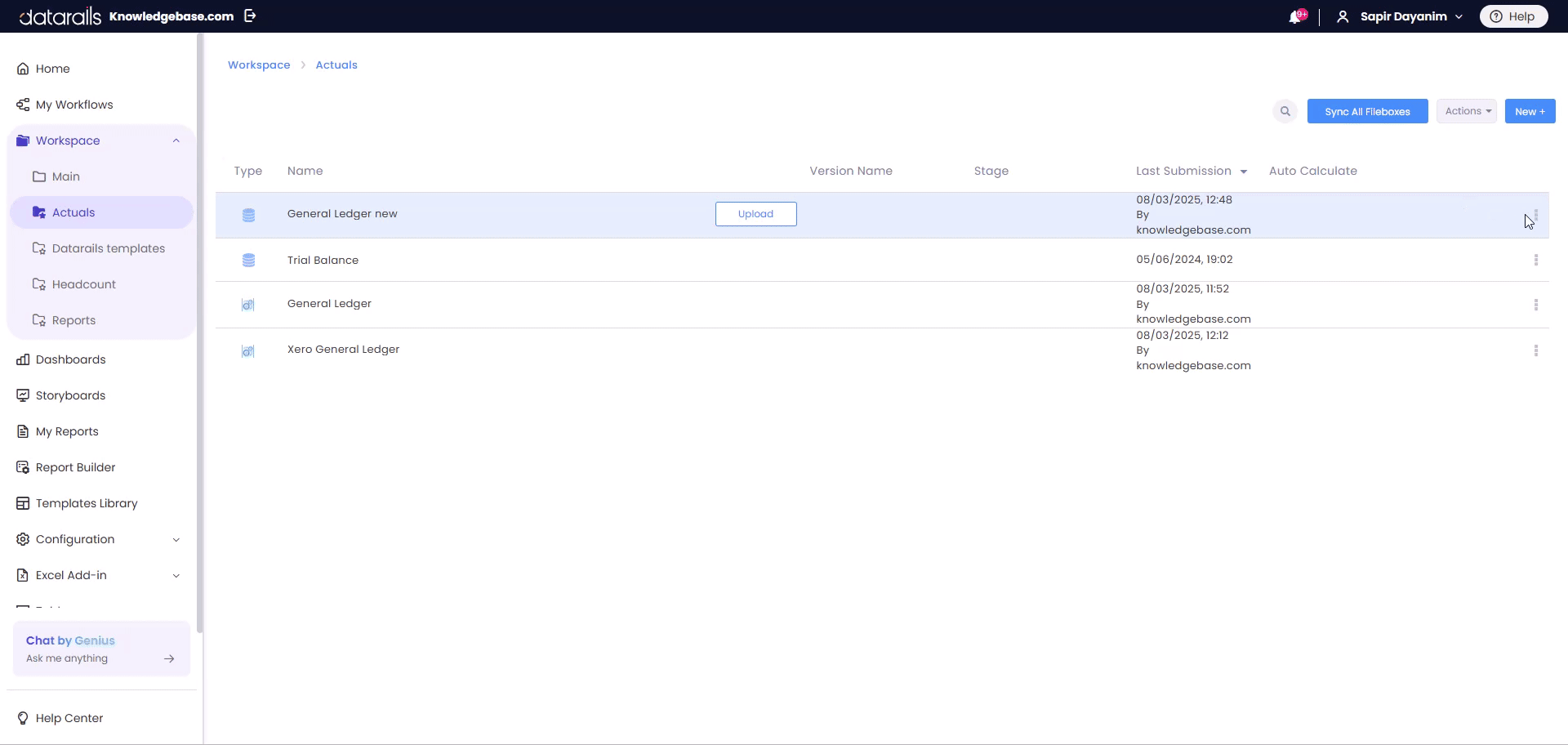Screen dimensions: 1568x745
Task: Select My Workflows in the sidebar
Action: tap(74, 105)
